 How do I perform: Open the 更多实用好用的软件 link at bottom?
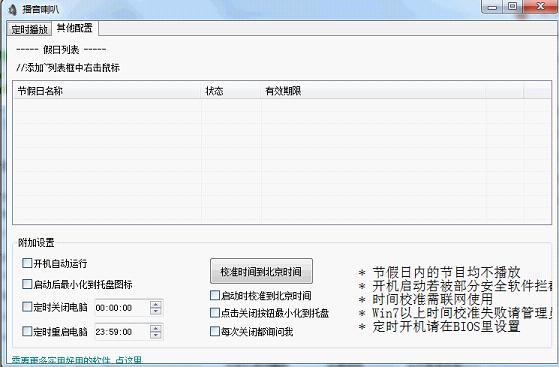tap(77, 360)
